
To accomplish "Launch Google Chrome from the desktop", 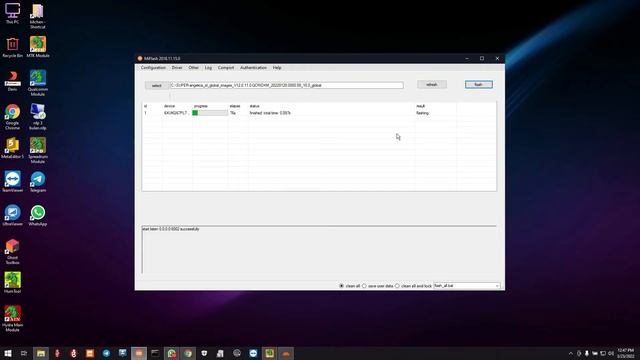I will 12,116.
